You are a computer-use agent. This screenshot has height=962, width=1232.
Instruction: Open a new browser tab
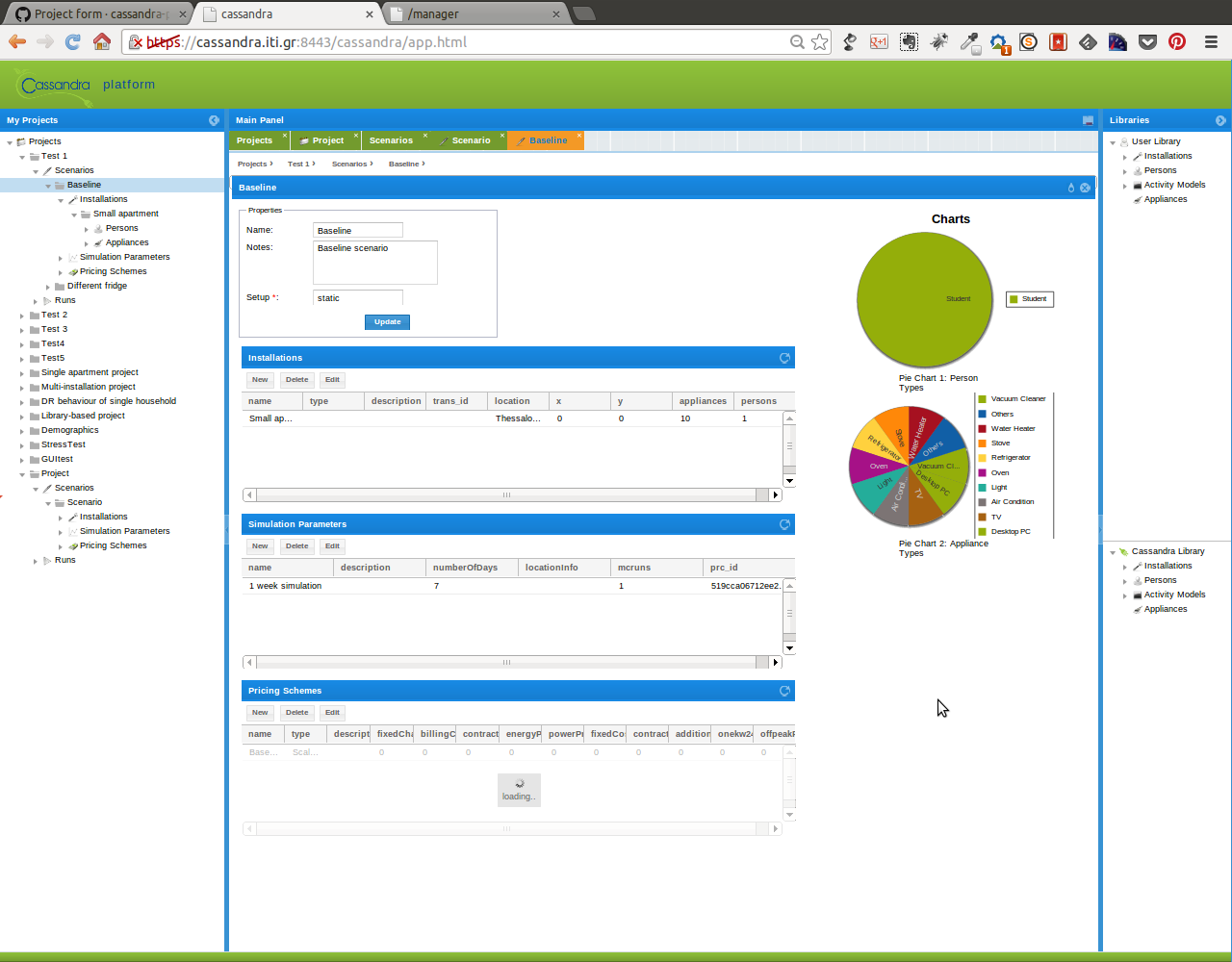(x=583, y=13)
